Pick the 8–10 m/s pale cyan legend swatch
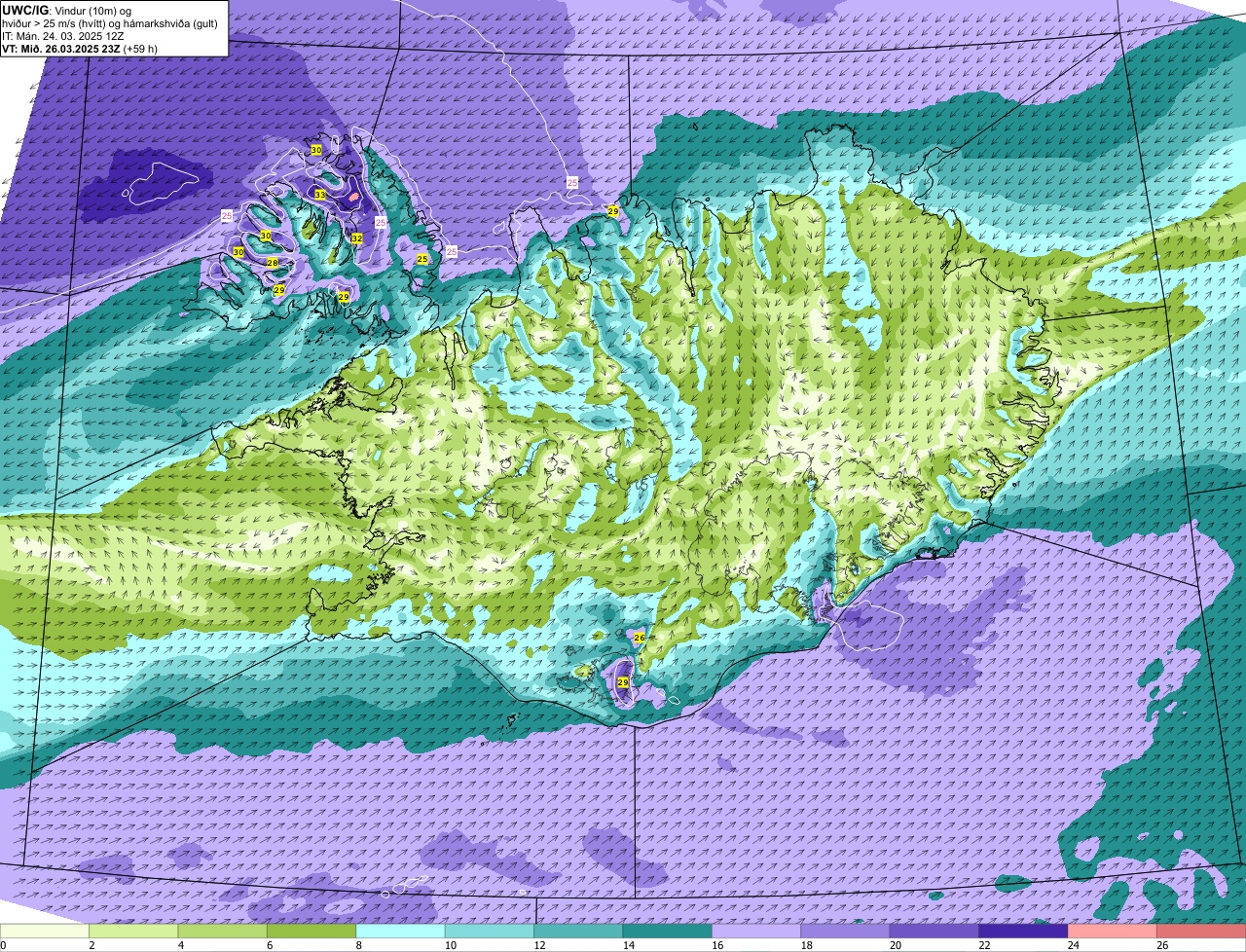Screen dimensions: 1246x952 pos(400,932)
